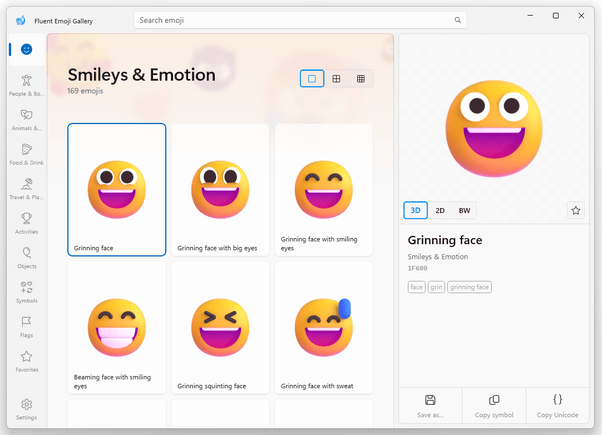Open the Flags category
The image size is (602, 435).
pyautogui.click(x=26, y=327)
